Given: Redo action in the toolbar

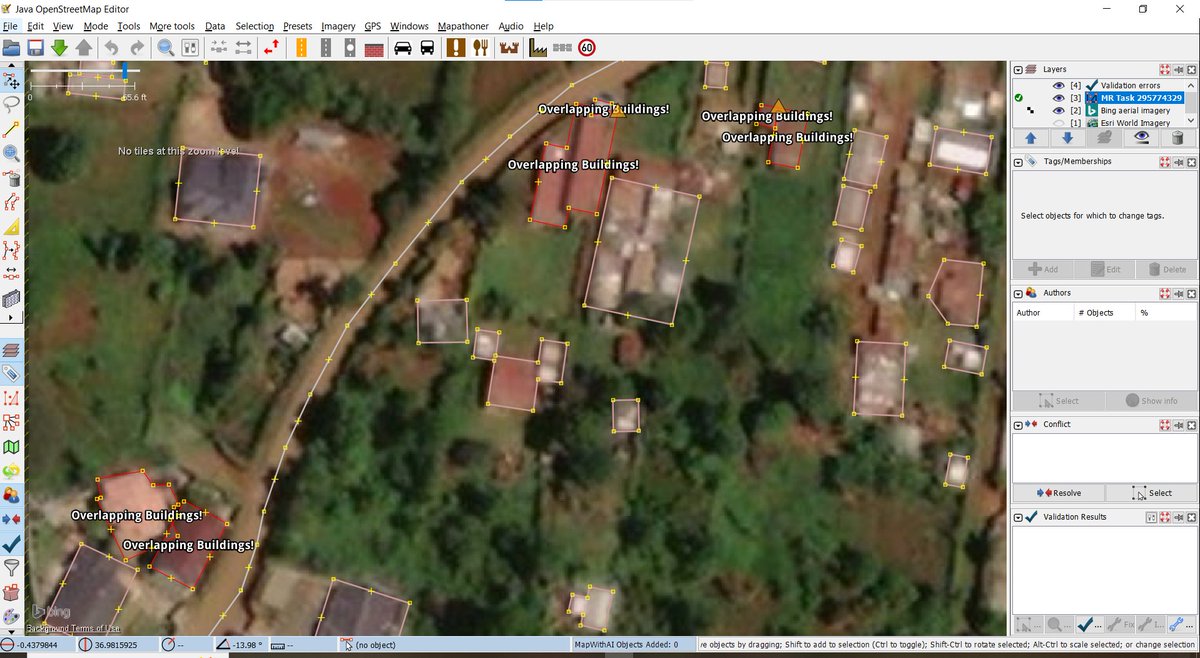Looking at the screenshot, I should (x=137, y=47).
